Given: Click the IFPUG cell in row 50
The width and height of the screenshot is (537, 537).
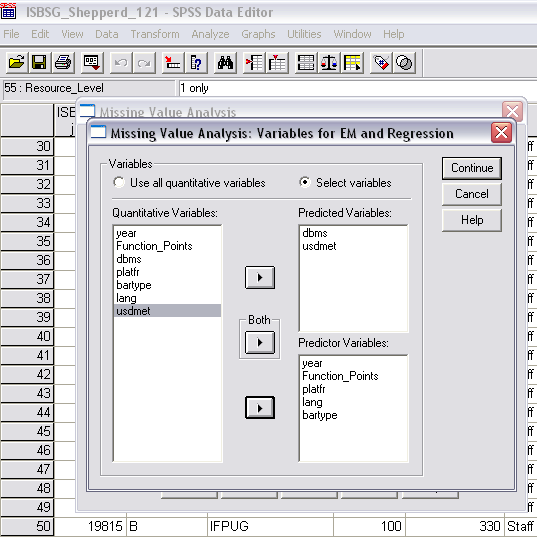Looking at the screenshot, I should [x=270, y=526].
